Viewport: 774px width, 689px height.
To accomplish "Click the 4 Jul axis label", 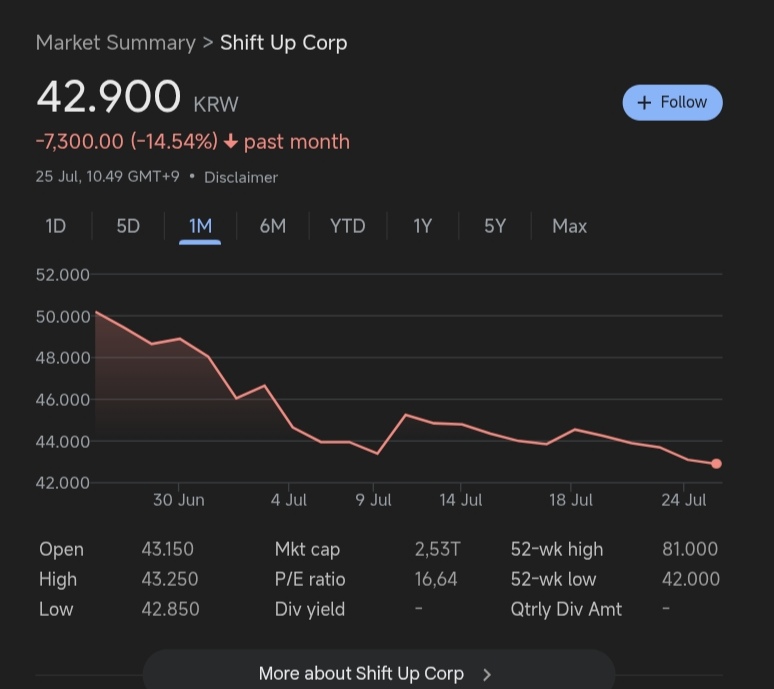I will tap(289, 500).
